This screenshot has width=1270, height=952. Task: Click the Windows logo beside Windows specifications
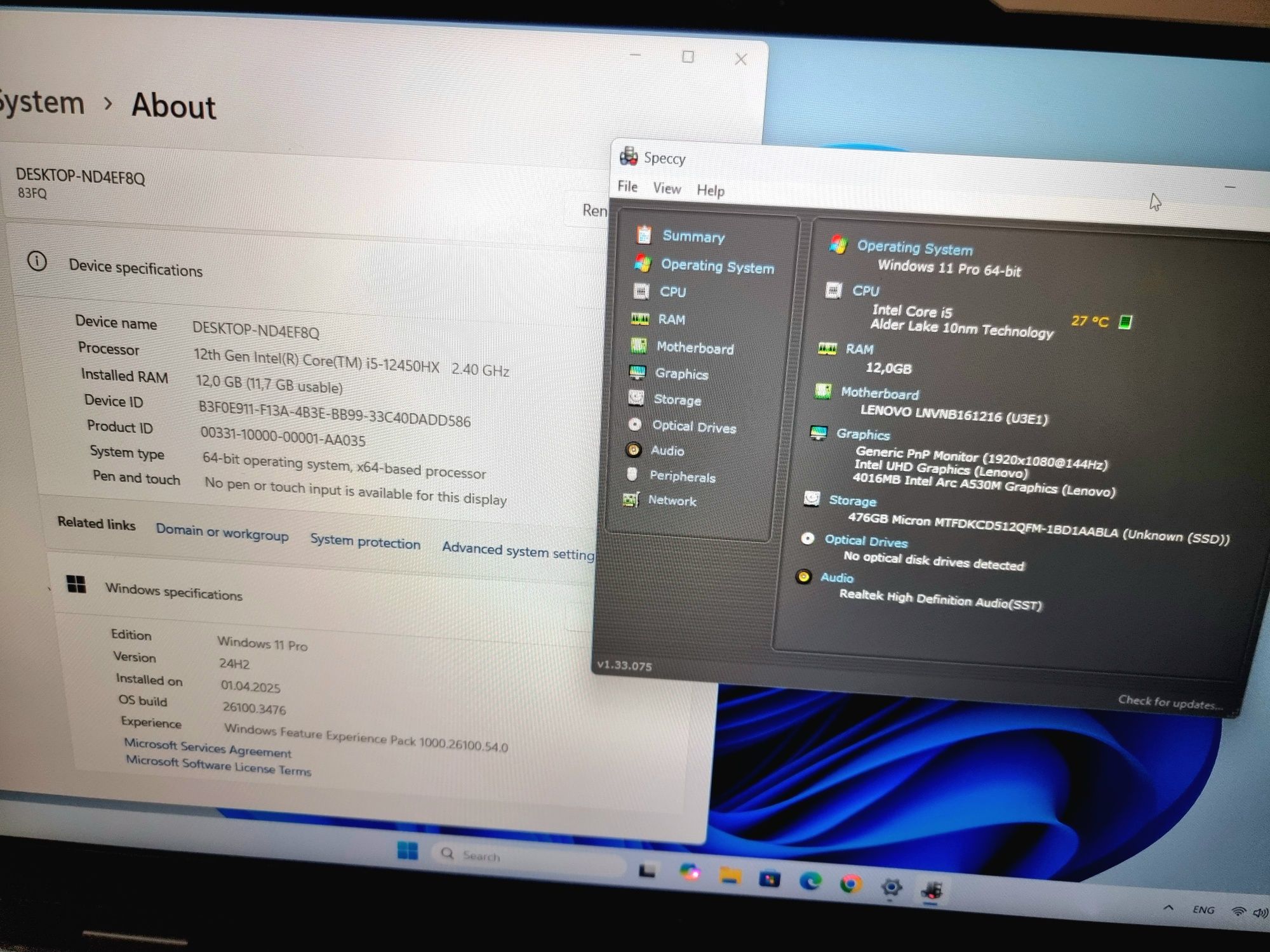[x=76, y=584]
